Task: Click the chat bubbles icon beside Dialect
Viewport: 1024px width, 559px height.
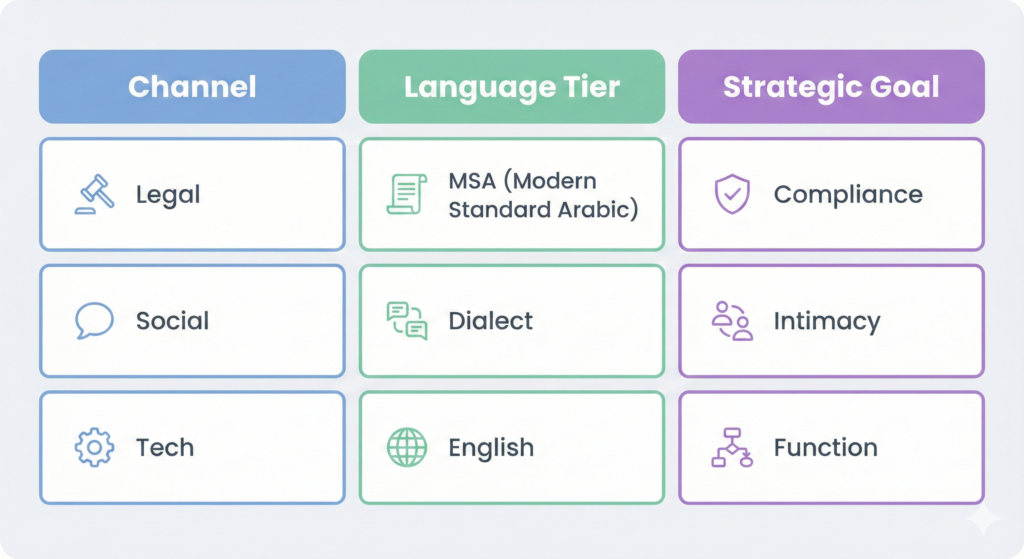Action: [406, 320]
